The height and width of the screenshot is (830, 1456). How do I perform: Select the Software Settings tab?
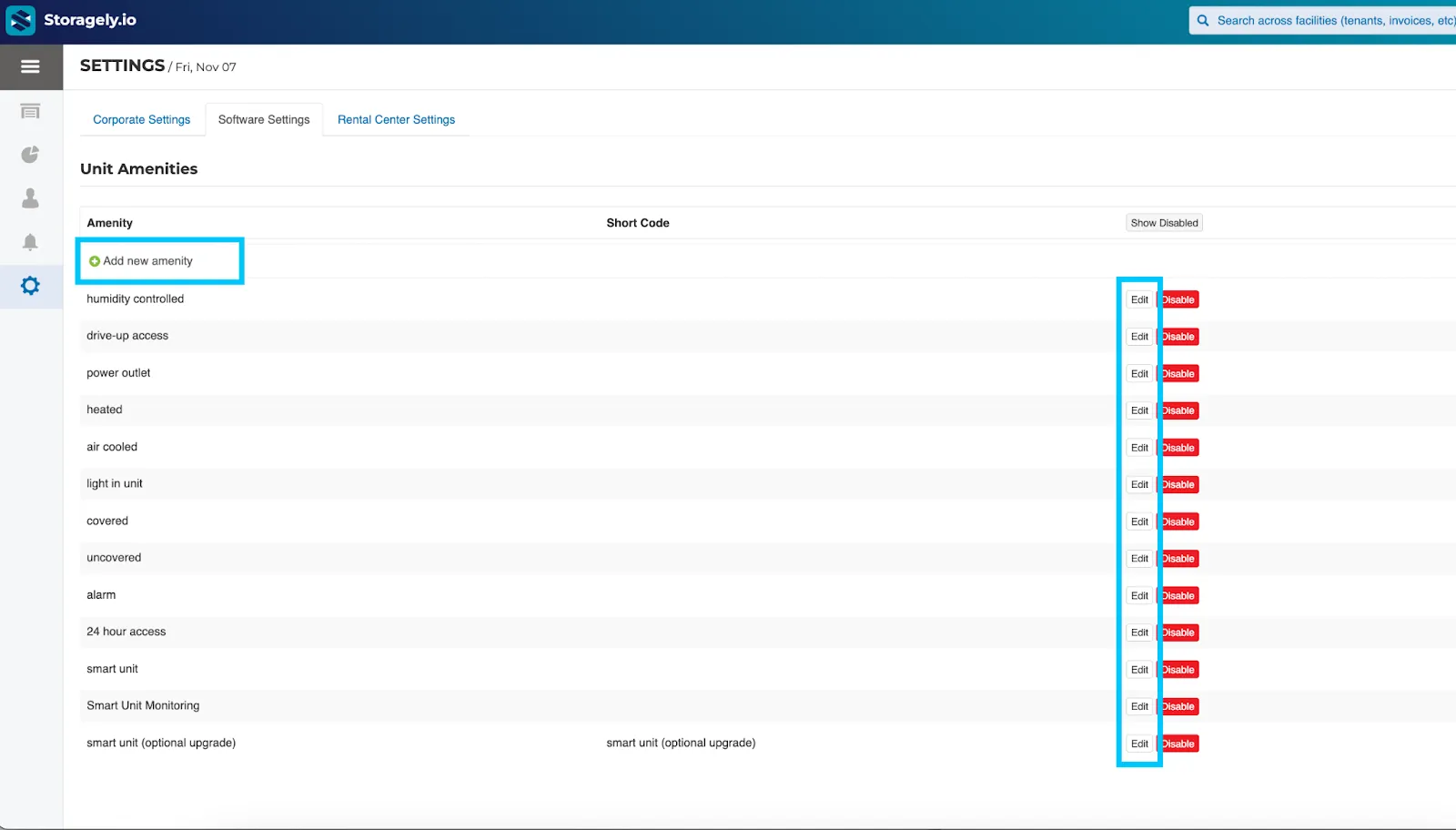(264, 119)
